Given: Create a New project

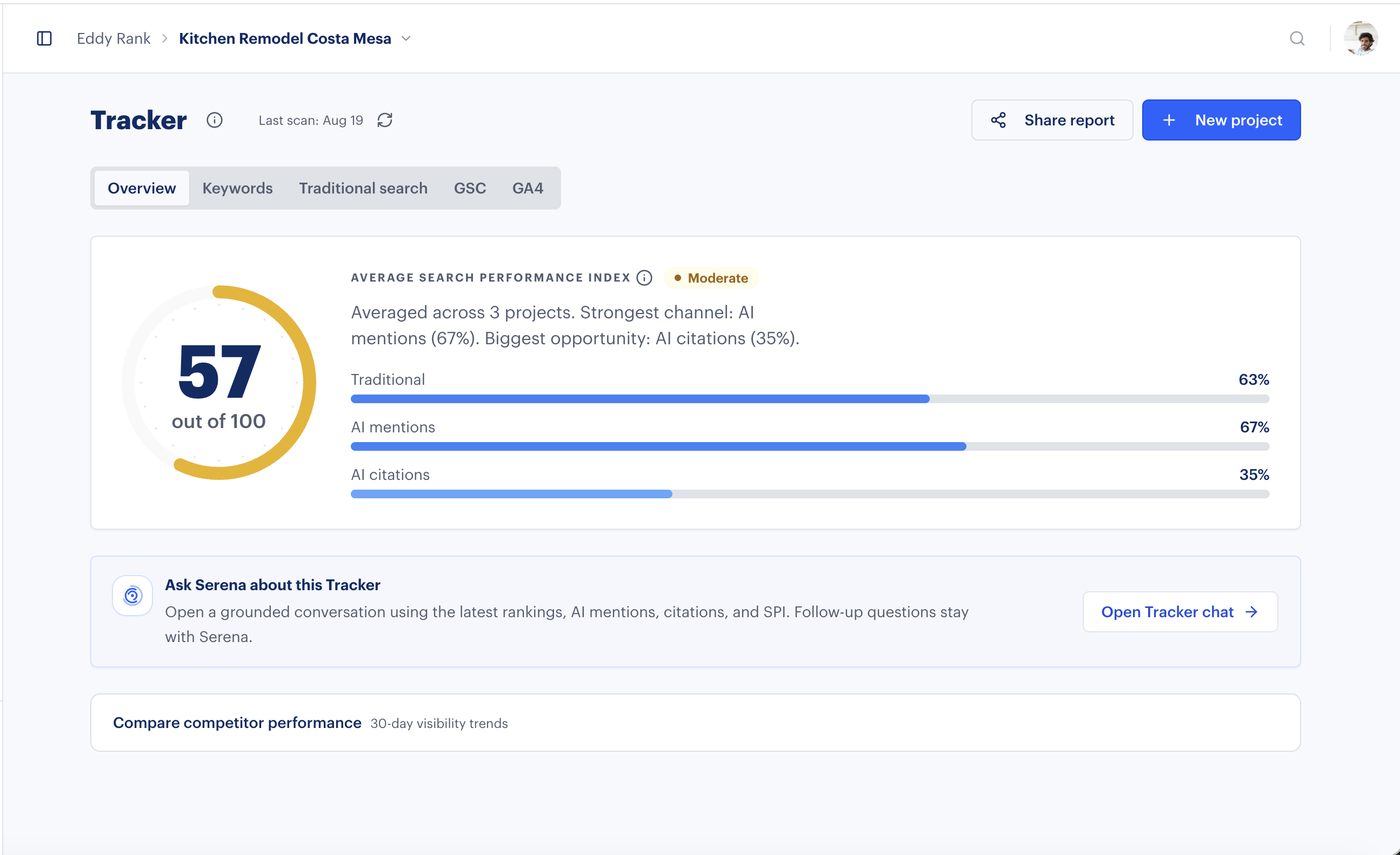Looking at the screenshot, I should click(x=1221, y=120).
